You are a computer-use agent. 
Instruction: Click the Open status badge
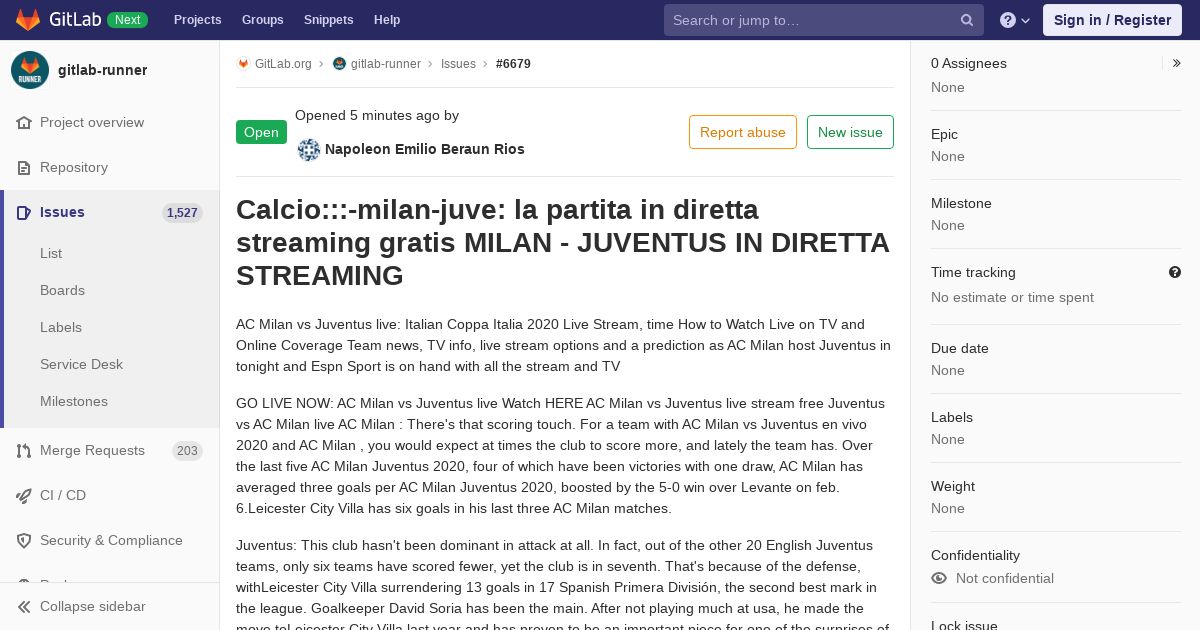click(261, 132)
